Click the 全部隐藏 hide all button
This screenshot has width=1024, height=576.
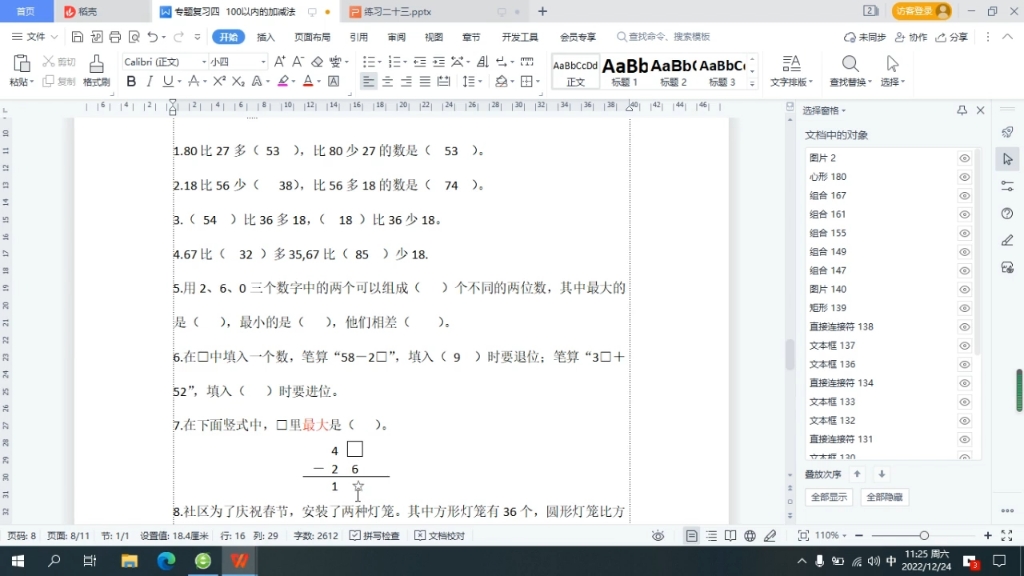(886, 497)
